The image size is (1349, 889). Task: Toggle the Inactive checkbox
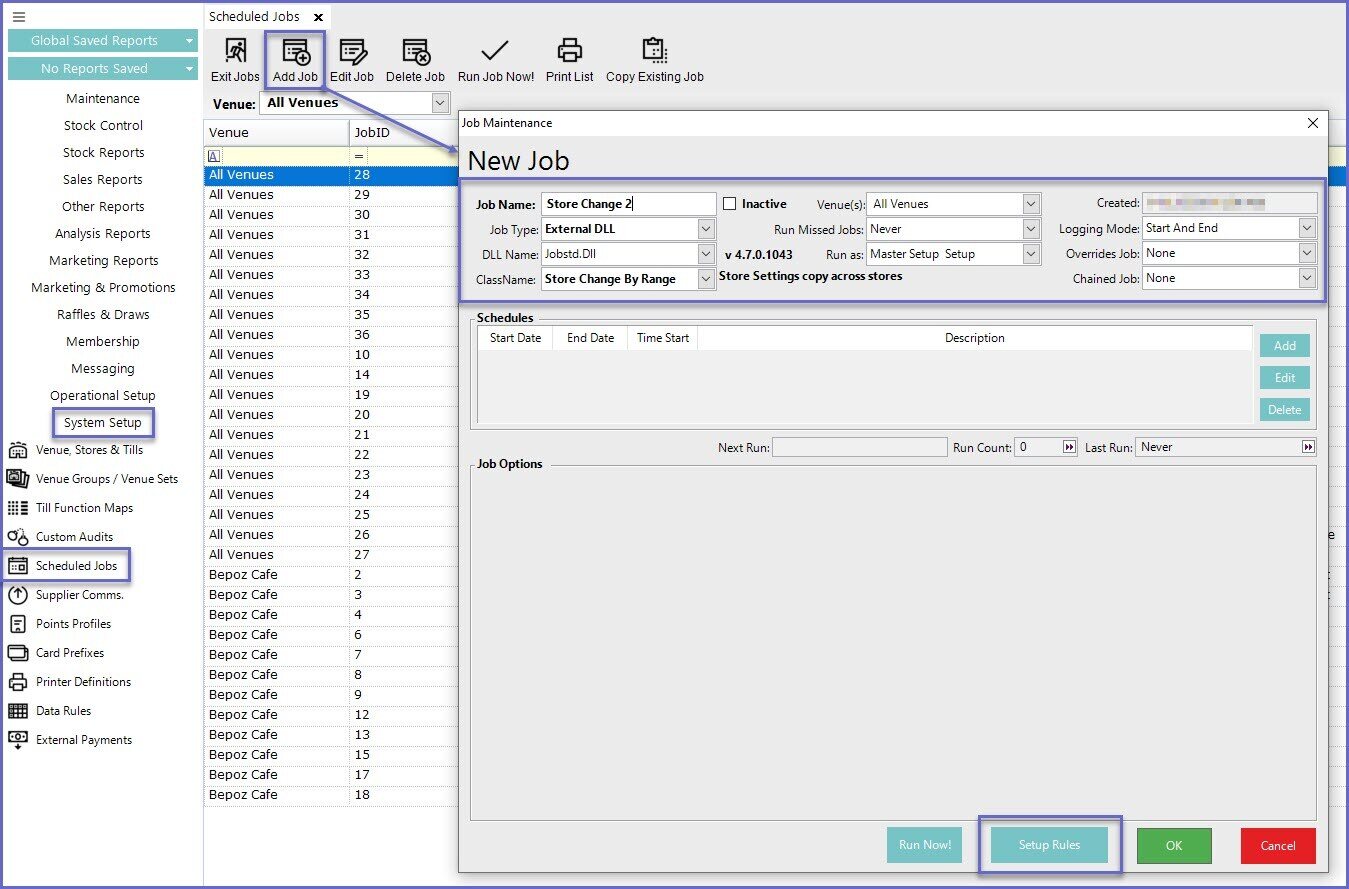[730, 204]
